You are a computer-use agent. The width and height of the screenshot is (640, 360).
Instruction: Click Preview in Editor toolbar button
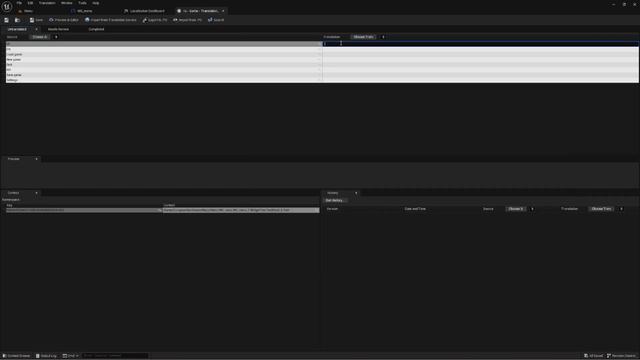coord(64,20)
